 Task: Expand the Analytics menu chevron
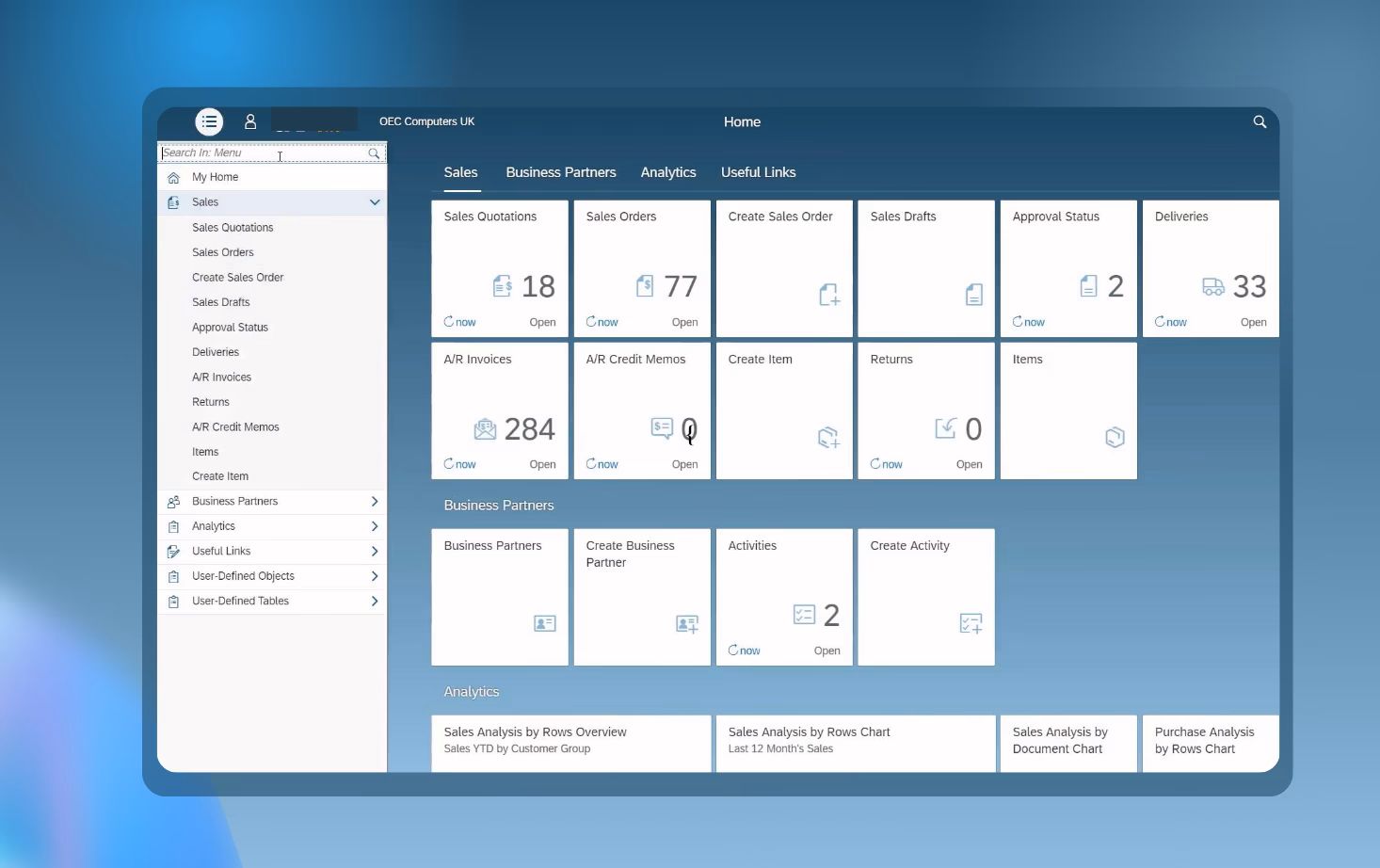click(x=375, y=526)
